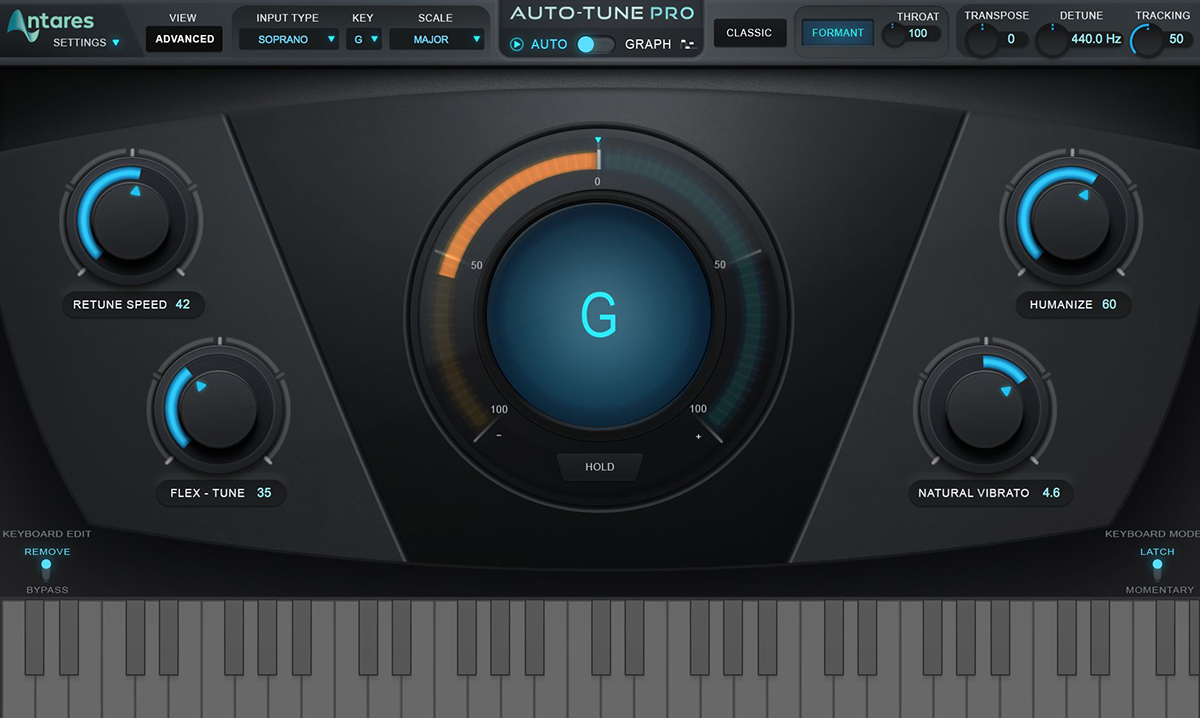1200x718 pixels.
Task: Click the Humanize knob
Action: pos(1070,219)
